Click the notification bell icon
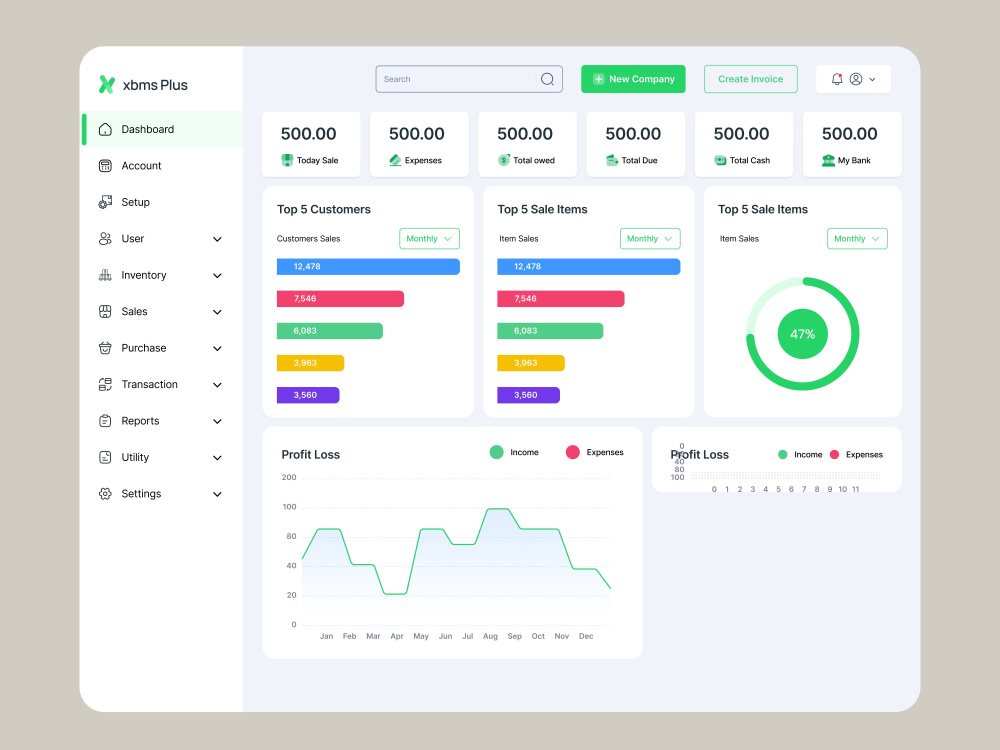 [x=838, y=78]
